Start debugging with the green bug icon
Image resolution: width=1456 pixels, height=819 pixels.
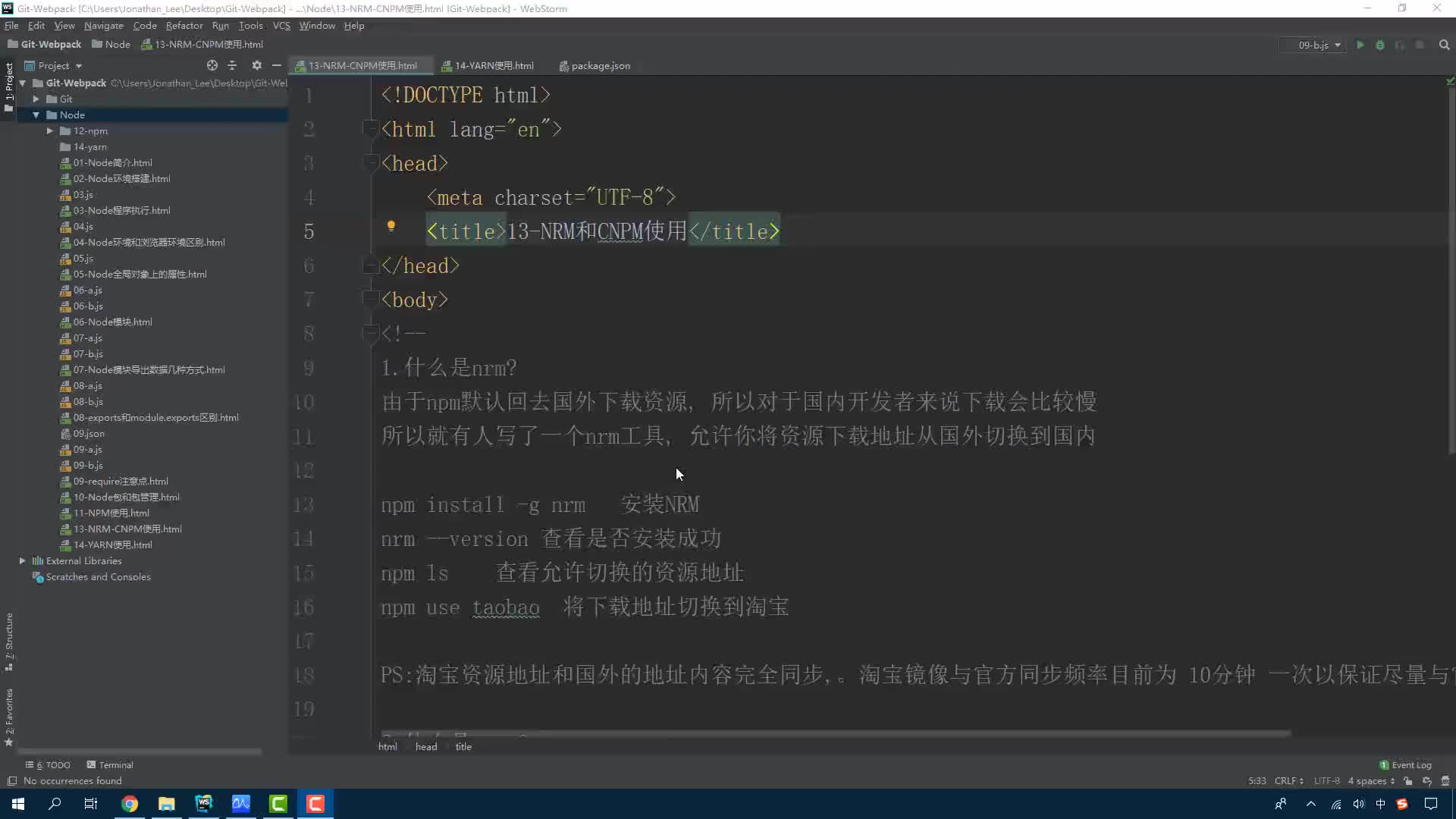coord(1380,45)
